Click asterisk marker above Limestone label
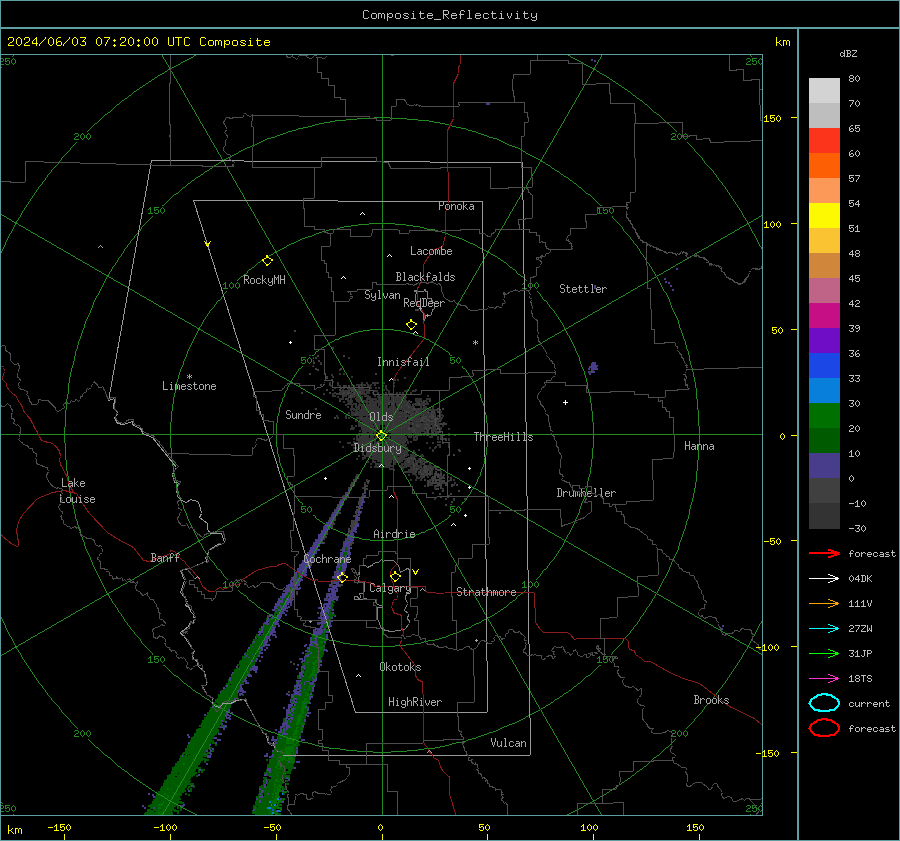 tap(189, 377)
